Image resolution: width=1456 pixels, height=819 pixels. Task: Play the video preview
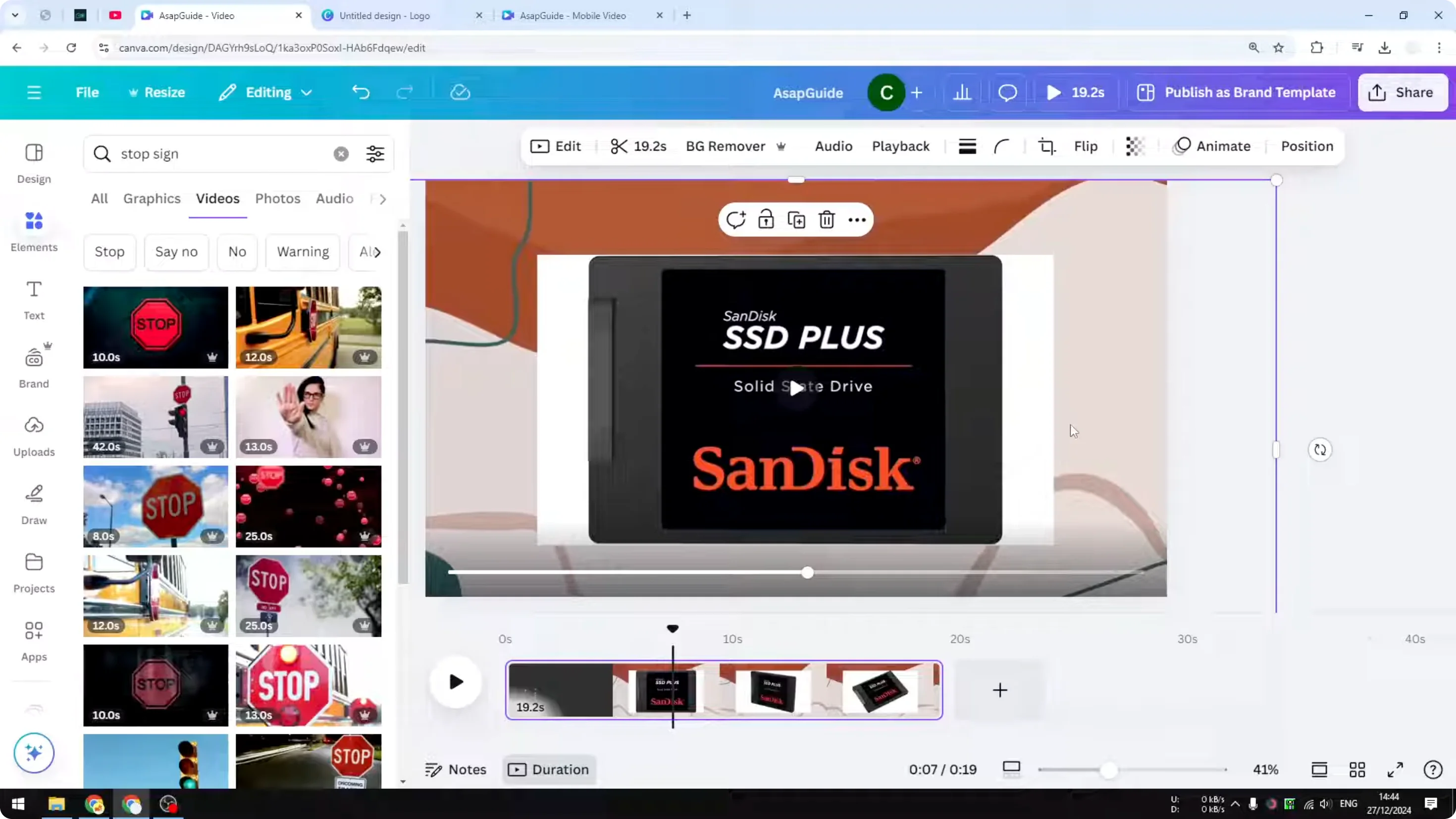point(456,682)
